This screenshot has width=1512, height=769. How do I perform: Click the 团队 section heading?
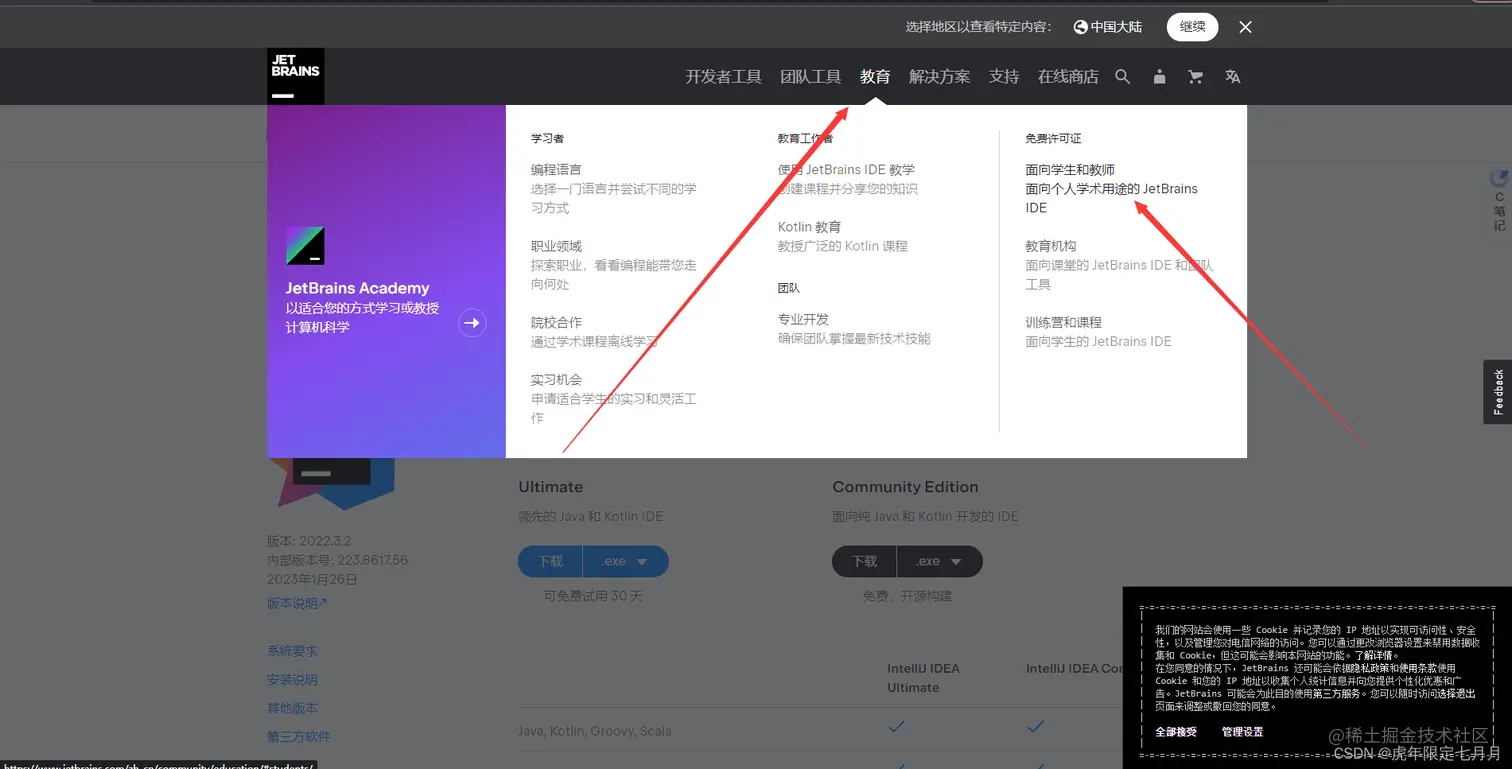pos(789,288)
